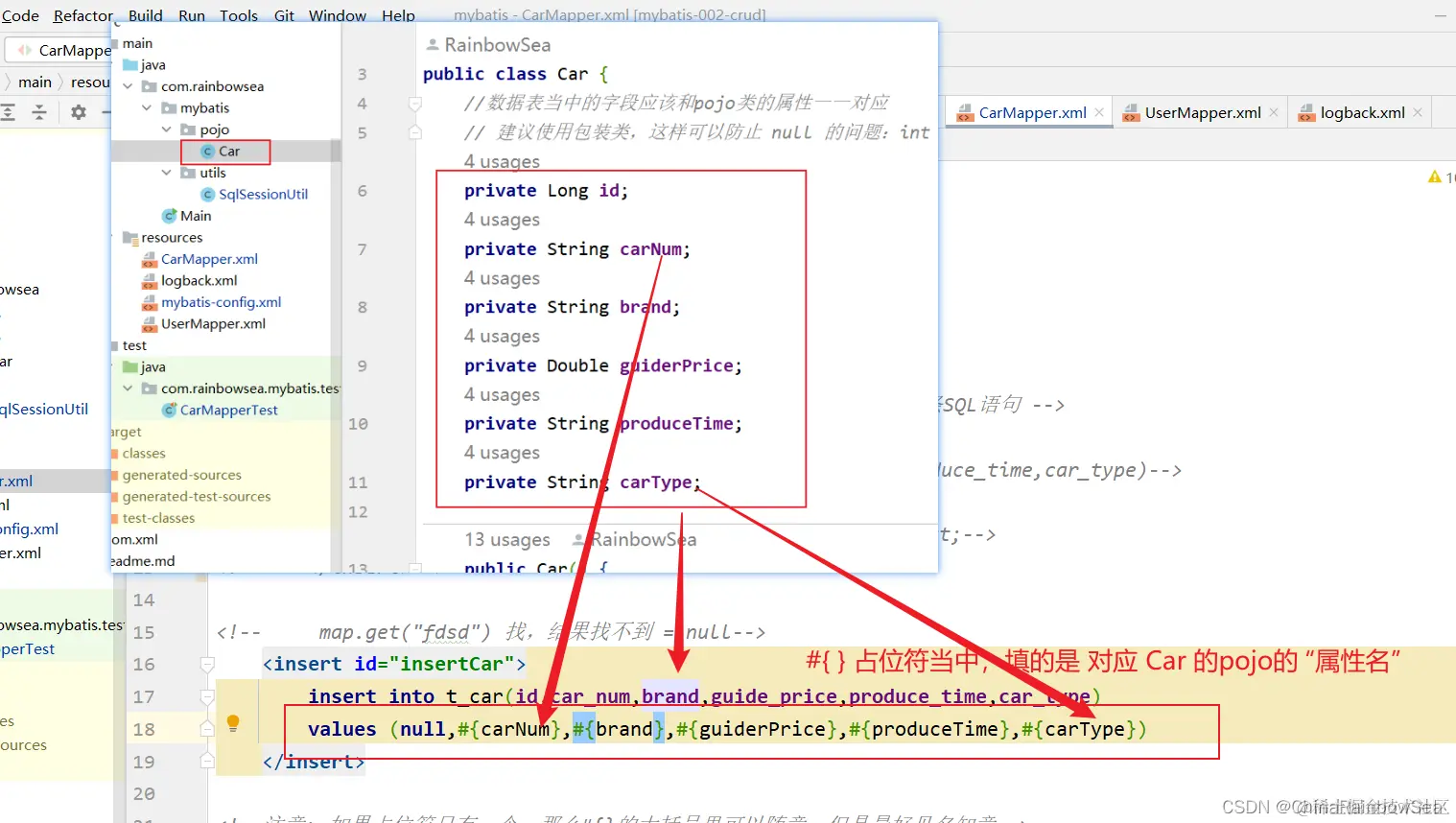1456x823 pixels.
Task: Open project view settings gear
Action: [79, 112]
